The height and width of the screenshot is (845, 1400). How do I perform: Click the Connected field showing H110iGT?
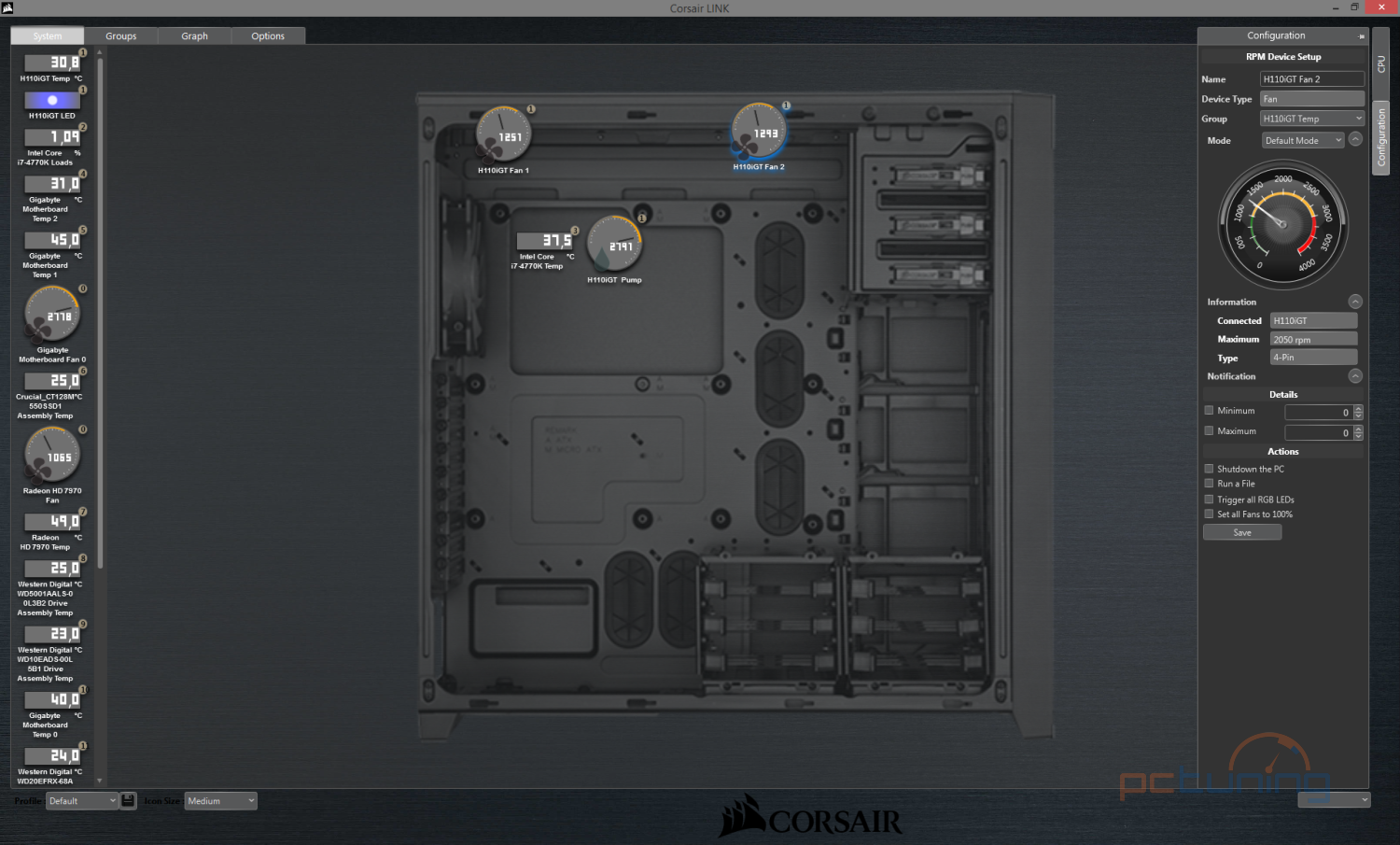[1313, 320]
